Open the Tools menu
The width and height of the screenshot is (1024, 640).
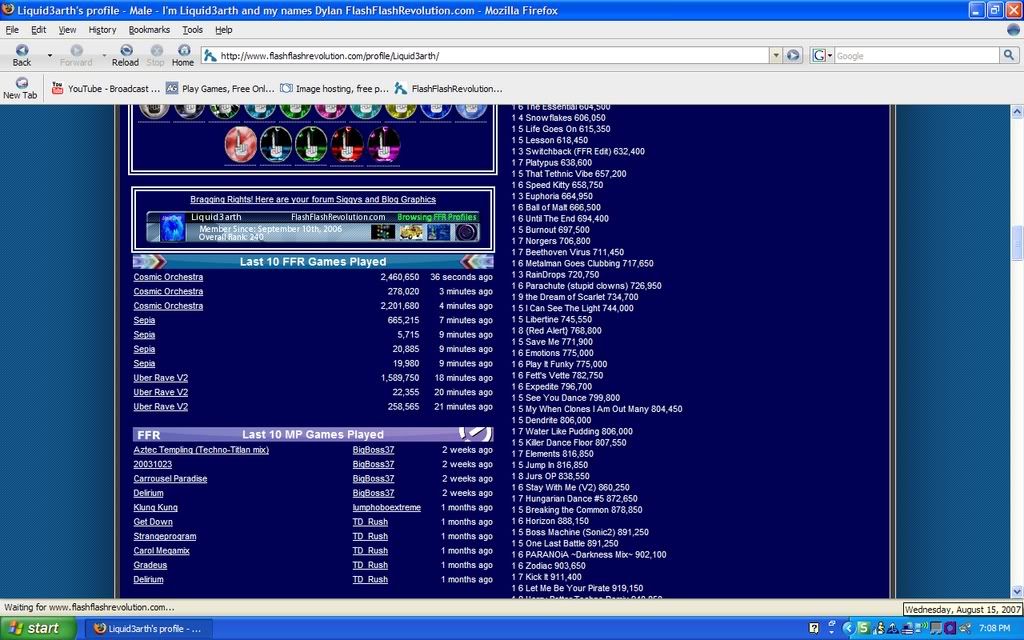tap(192, 30)
